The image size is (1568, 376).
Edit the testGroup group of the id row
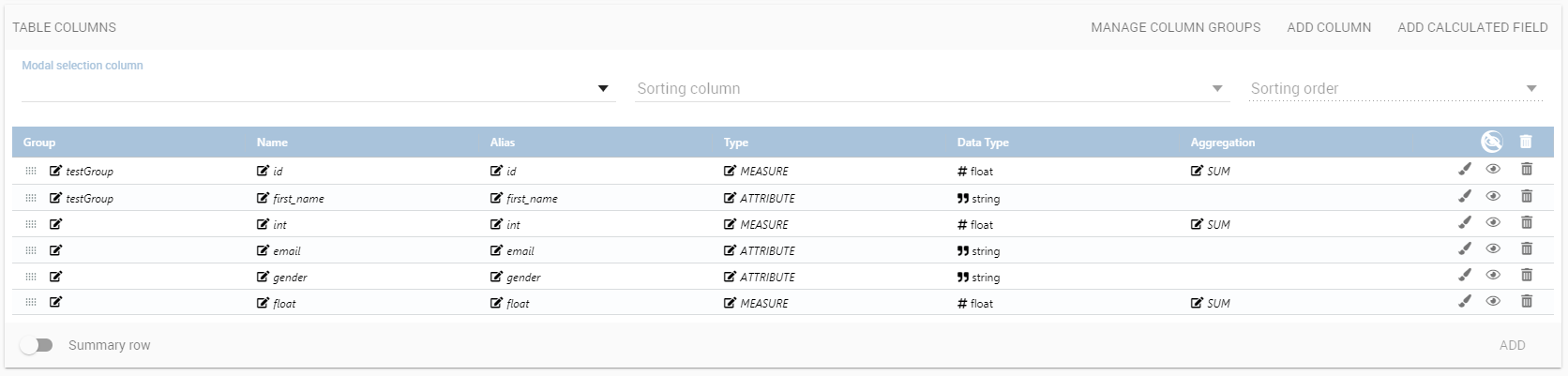point(55,171)
